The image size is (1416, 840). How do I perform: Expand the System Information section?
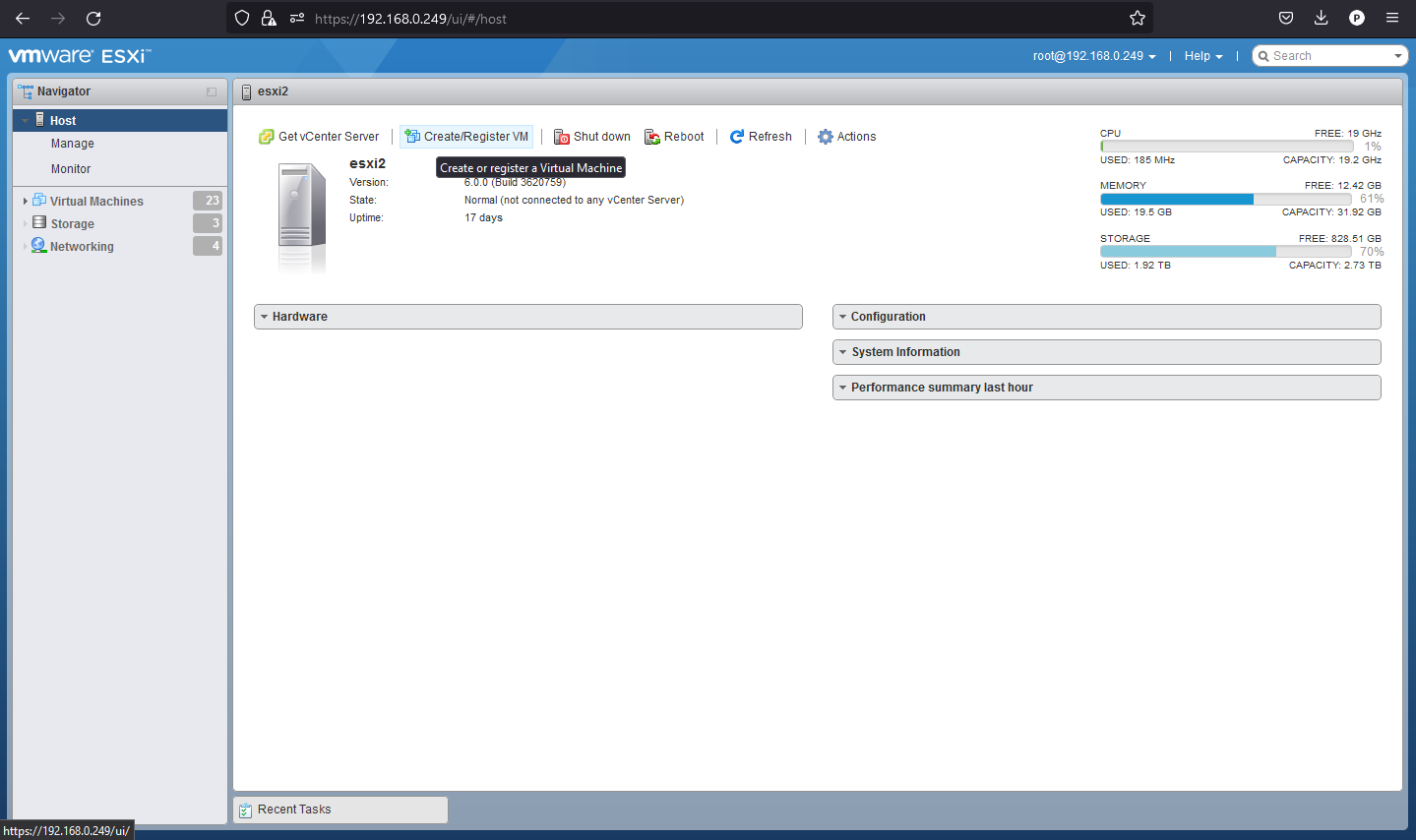(x=1107, y=352)
